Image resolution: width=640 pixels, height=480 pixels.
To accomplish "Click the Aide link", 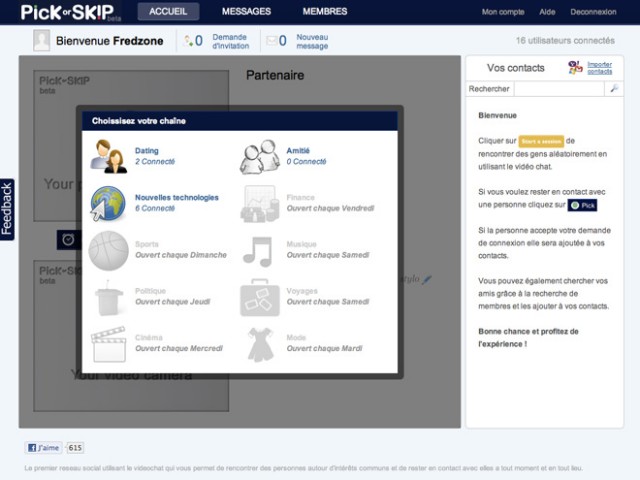I will (x=547, y=12).
